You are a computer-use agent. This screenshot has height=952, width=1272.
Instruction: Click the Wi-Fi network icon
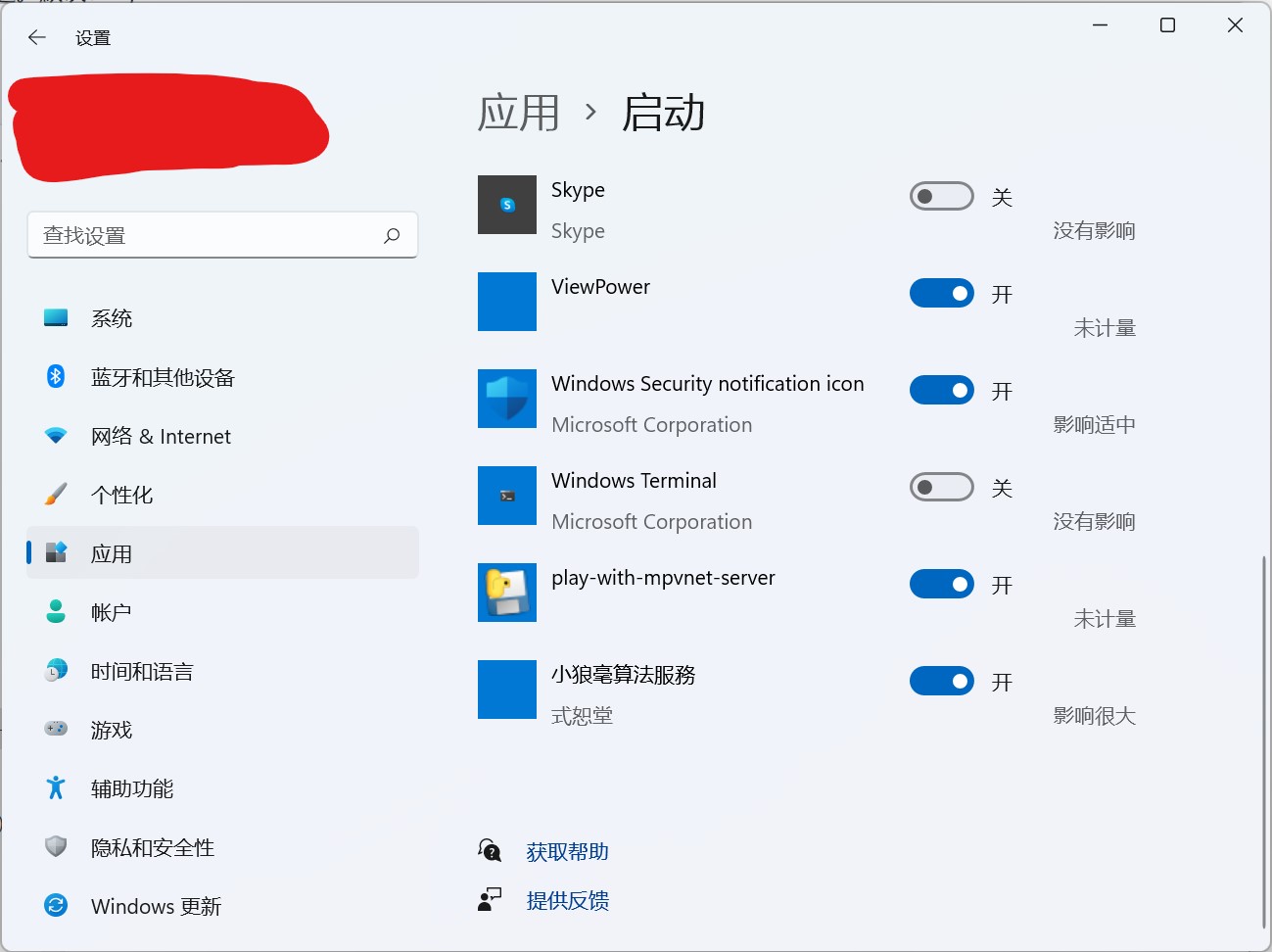pyautogui.click(x=56, y=436)
